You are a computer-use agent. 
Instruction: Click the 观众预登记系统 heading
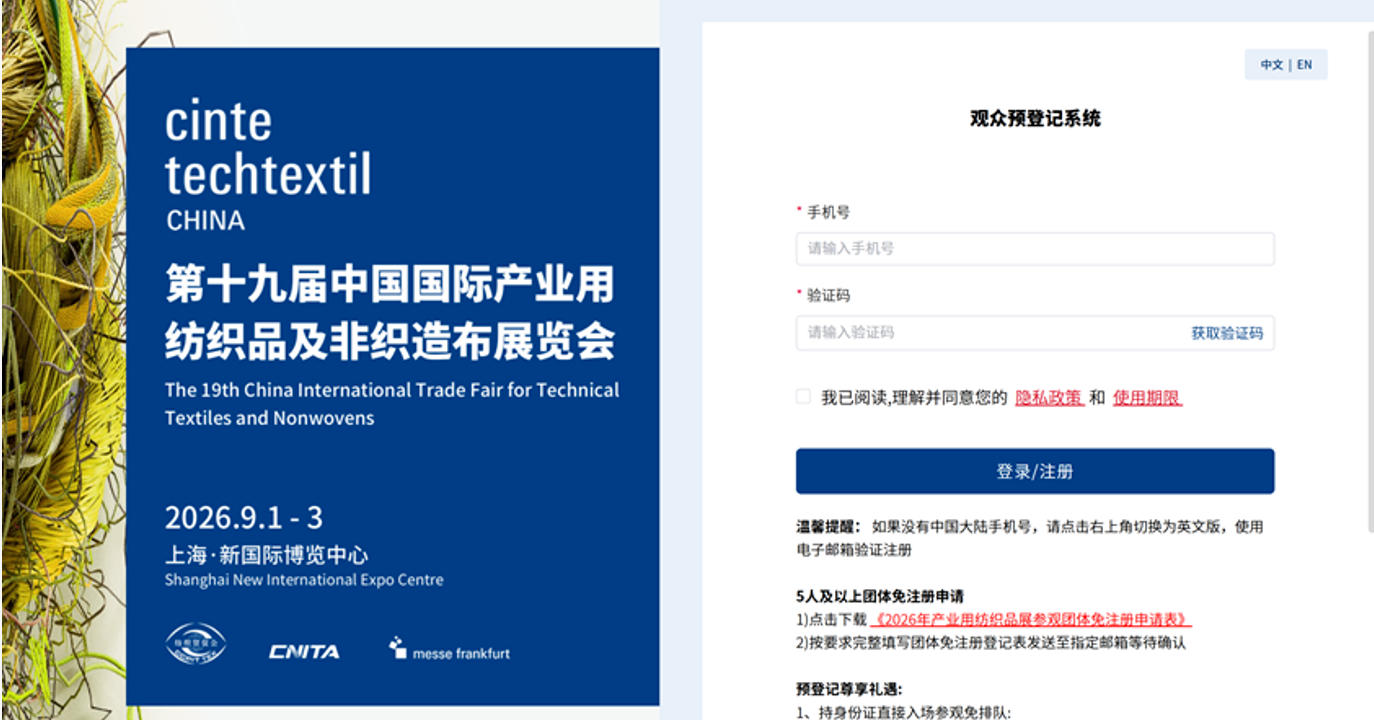[x=1035, y=118]
